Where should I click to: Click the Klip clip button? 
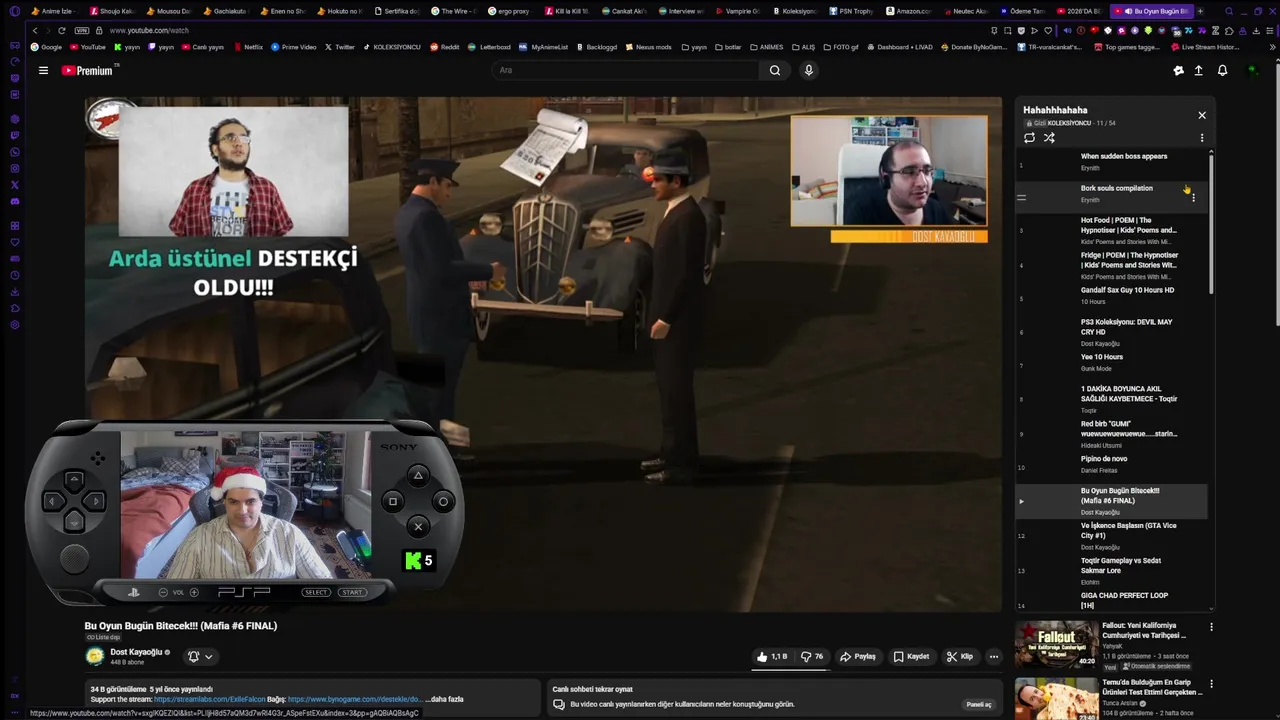[x=960, y=657]
